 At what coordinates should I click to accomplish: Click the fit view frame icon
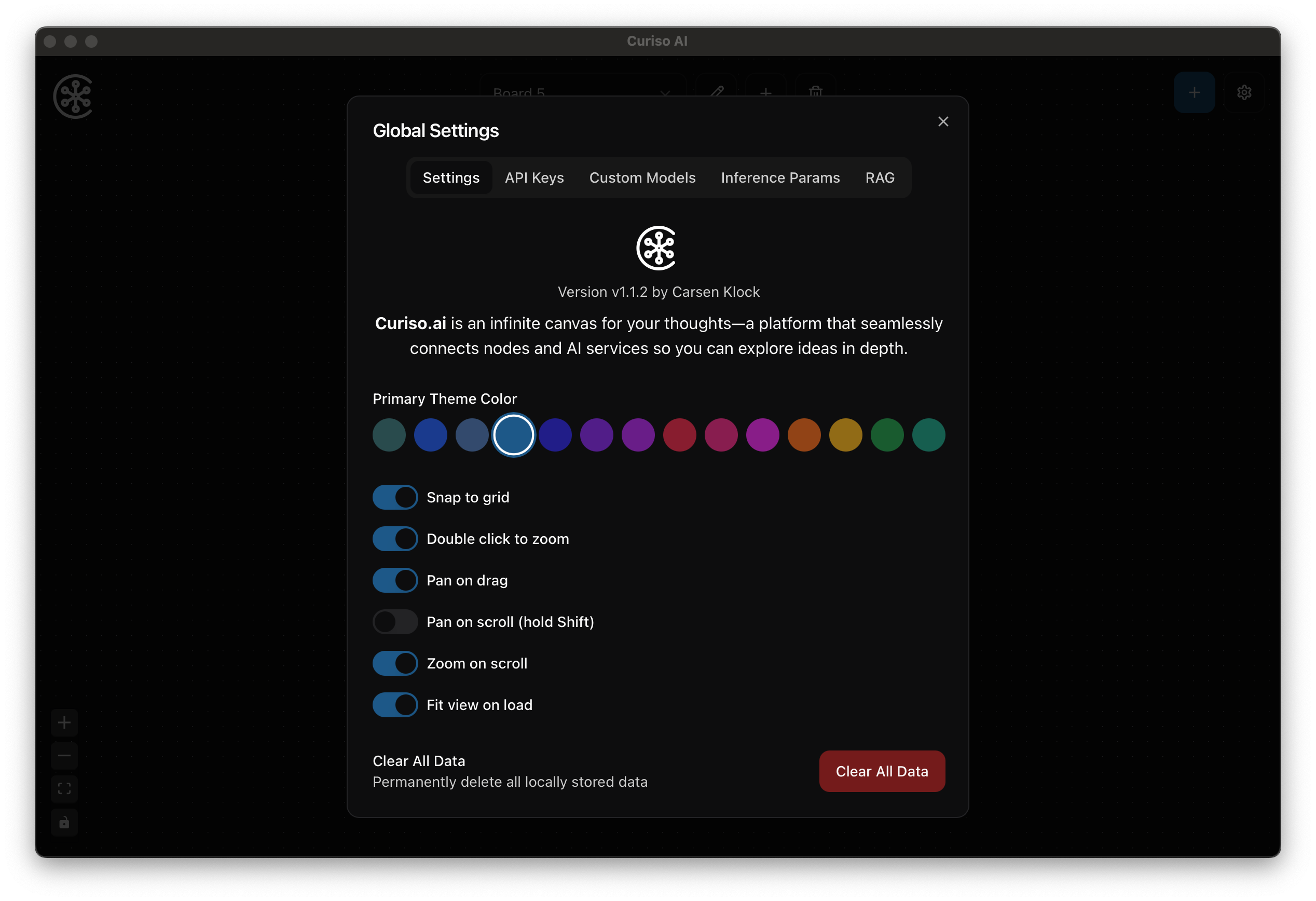[64, 789]
